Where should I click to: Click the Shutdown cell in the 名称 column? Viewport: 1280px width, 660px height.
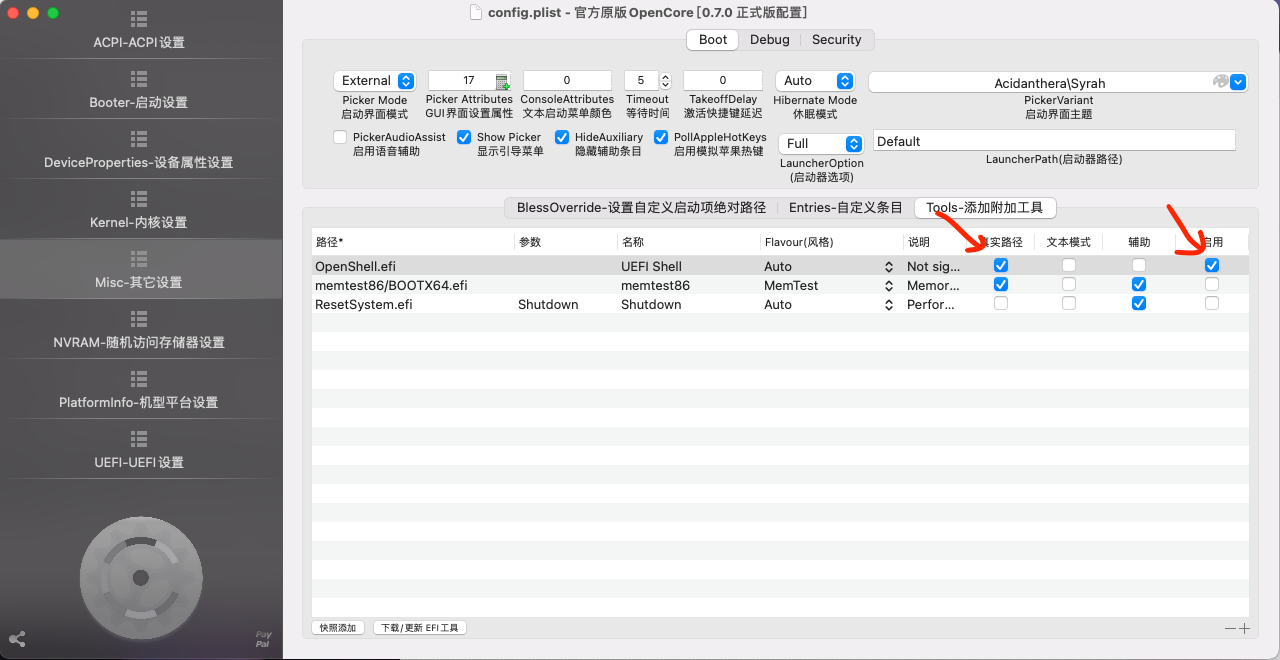pos(689,305)
